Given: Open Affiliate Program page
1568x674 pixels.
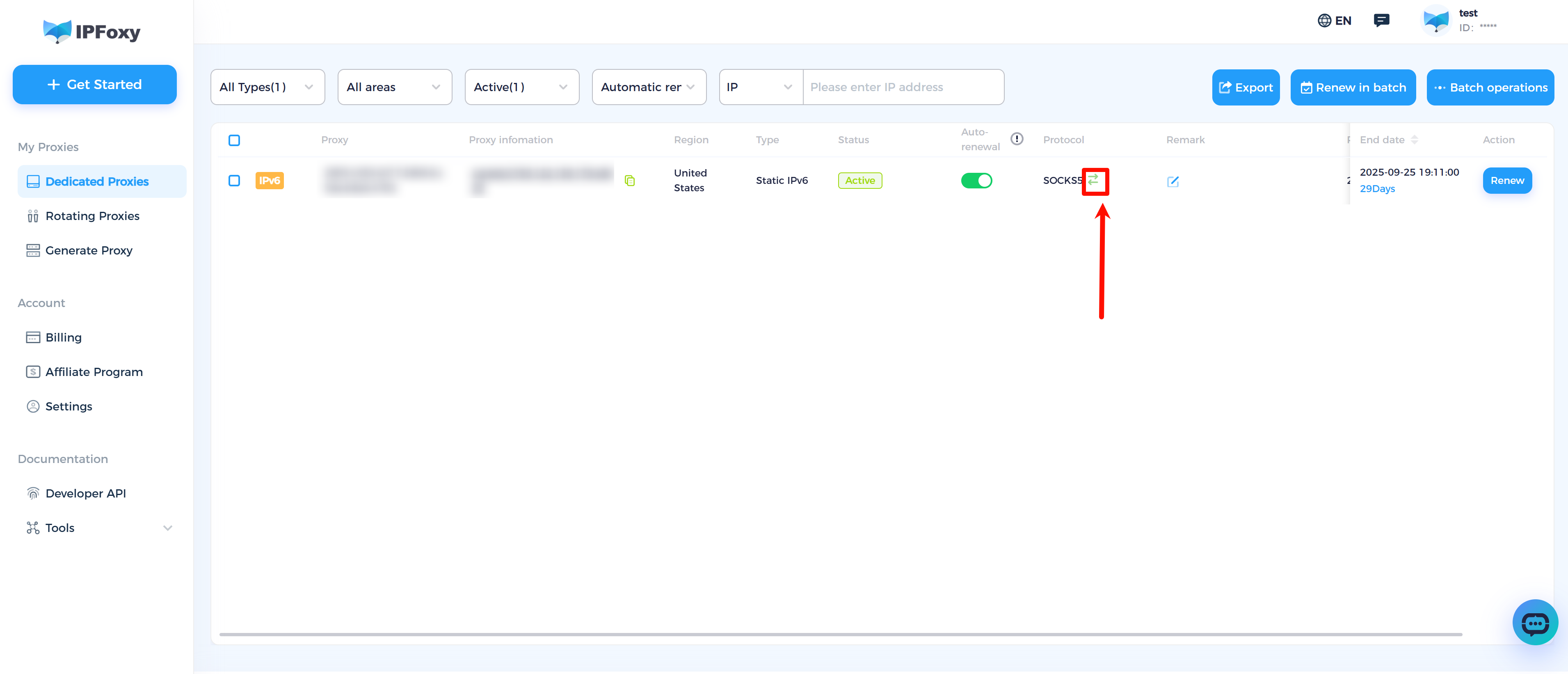Looking at the screenshot, I should pyautogui.click(x=94, y=372).
